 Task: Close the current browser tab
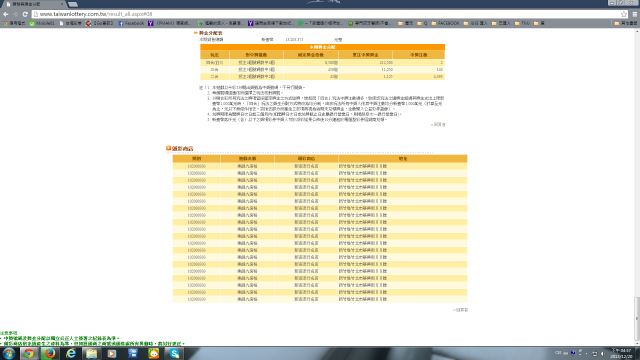pos(62,4)
